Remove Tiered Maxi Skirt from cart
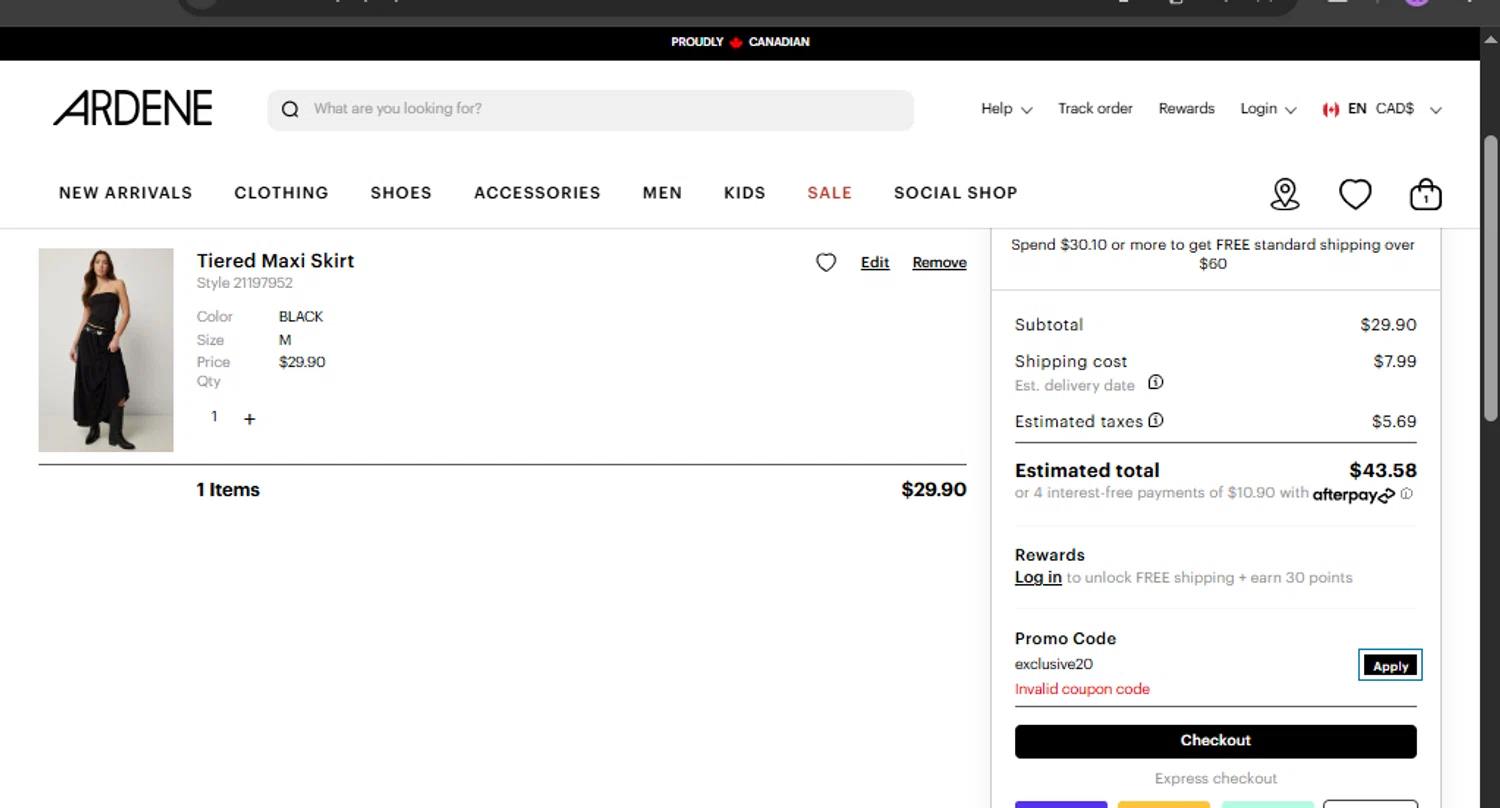This screenshot has width=1500, height=808. coord(939,262)
